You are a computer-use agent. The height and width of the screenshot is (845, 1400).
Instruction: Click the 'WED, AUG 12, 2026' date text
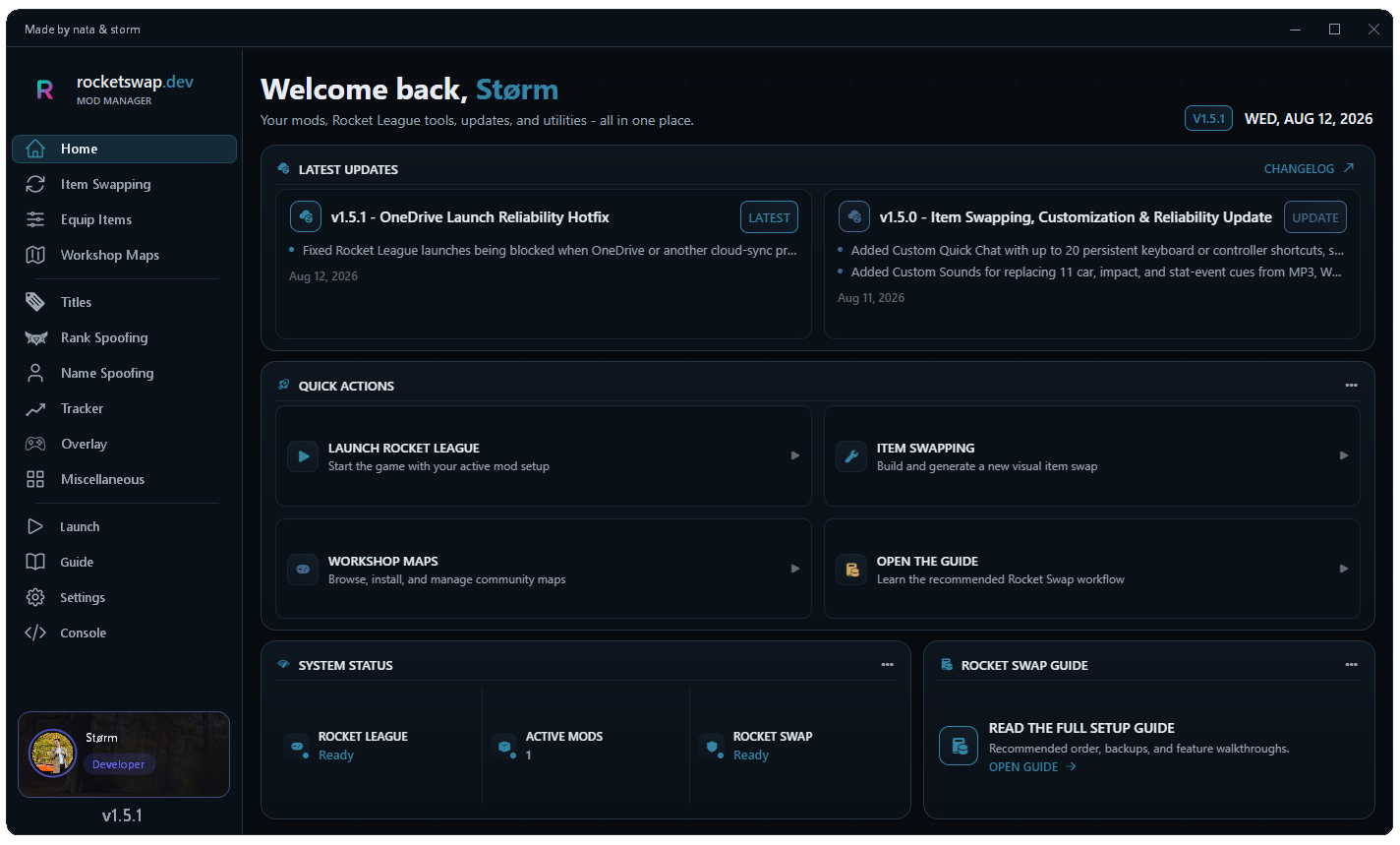click(x=1309, y=119)
